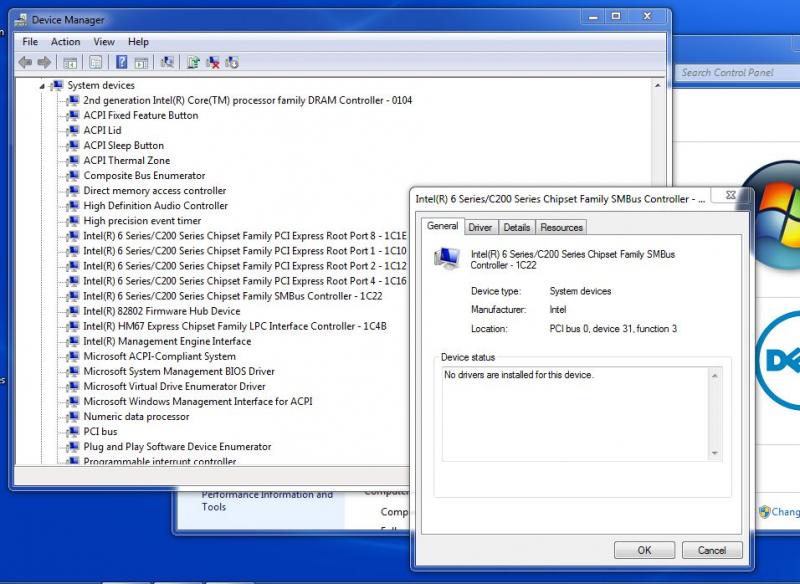Select Microsoft Virtual Drive Enumerator Driver
This screenshot has width=800, height=584.
(x=174, y=386)
